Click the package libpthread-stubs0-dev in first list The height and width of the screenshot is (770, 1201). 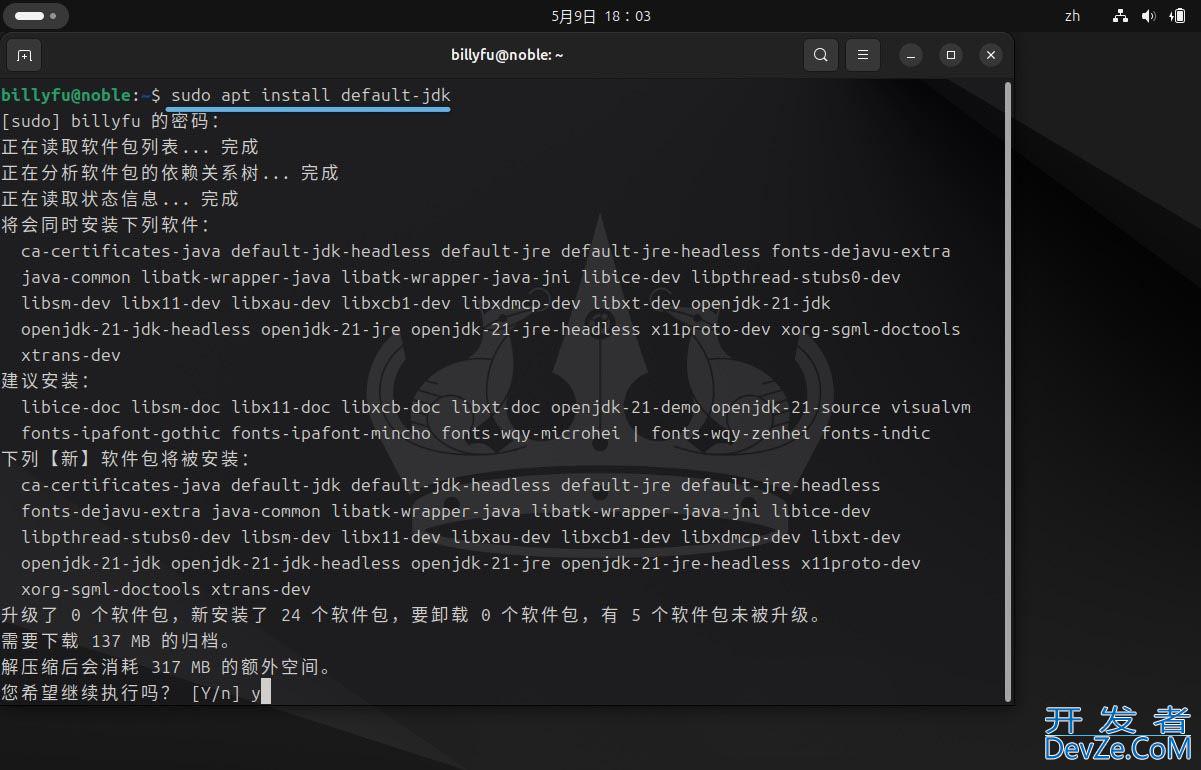[796, 277]
